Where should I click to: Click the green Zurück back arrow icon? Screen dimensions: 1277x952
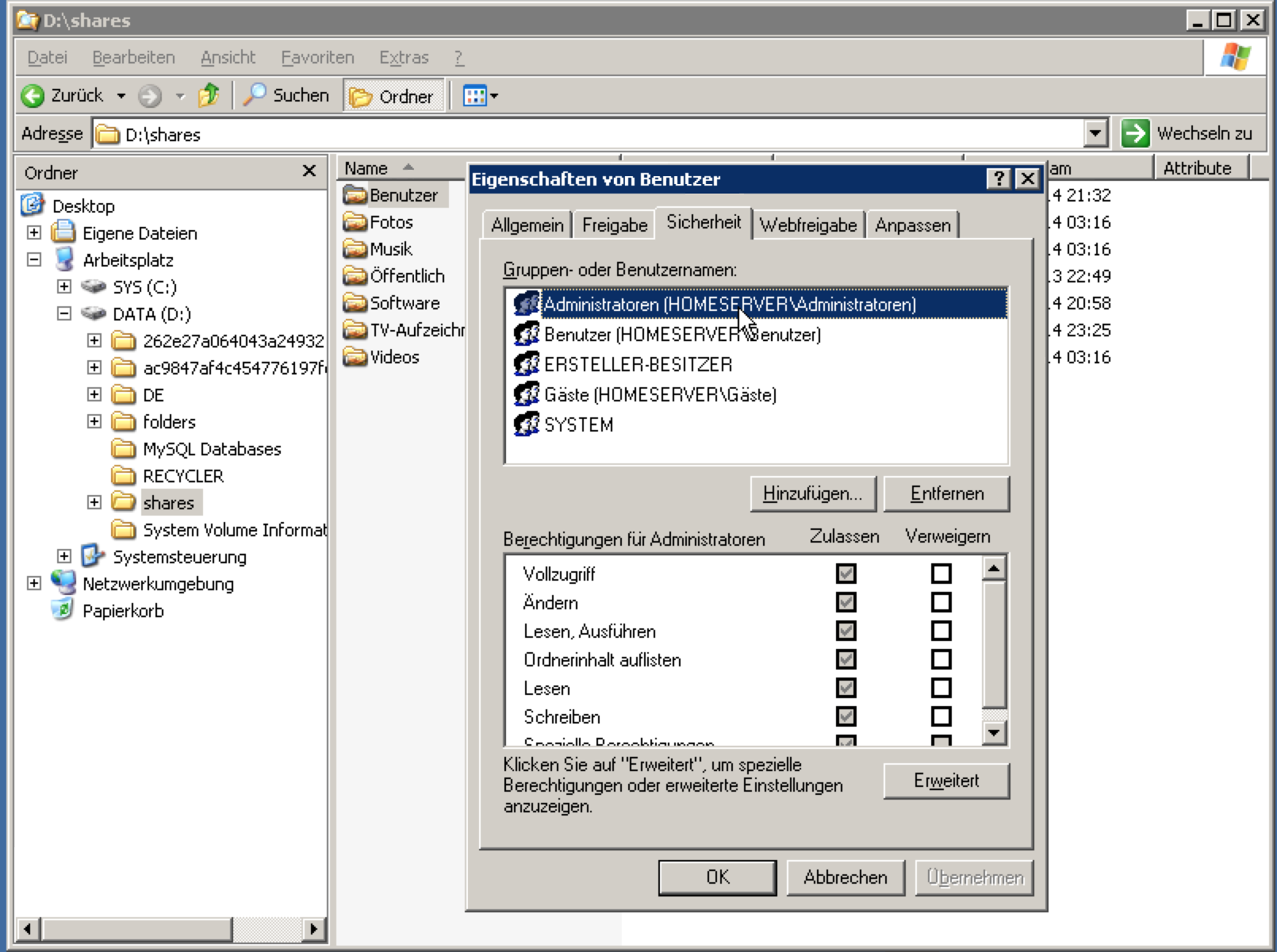33,96
